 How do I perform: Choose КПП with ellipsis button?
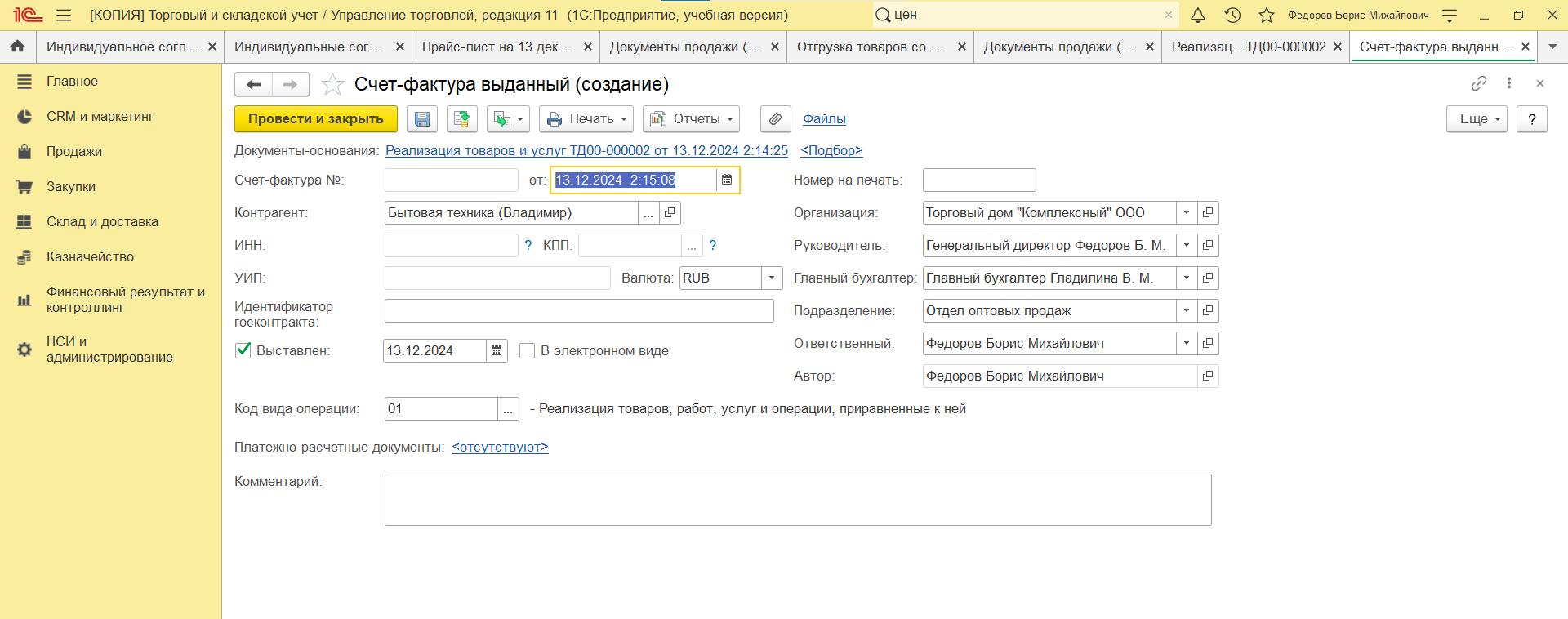click(x=692, y=245)
